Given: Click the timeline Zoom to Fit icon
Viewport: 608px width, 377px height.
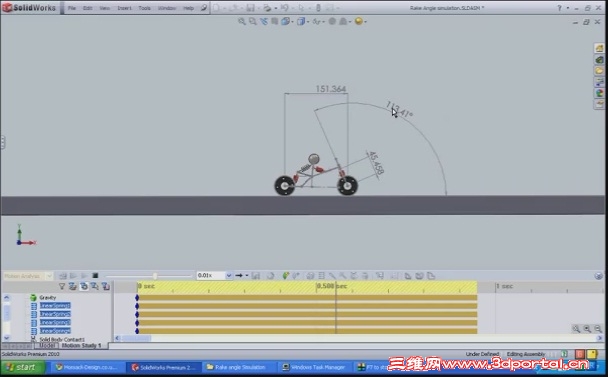Looking at the screenshot, I should coord(577,329).
